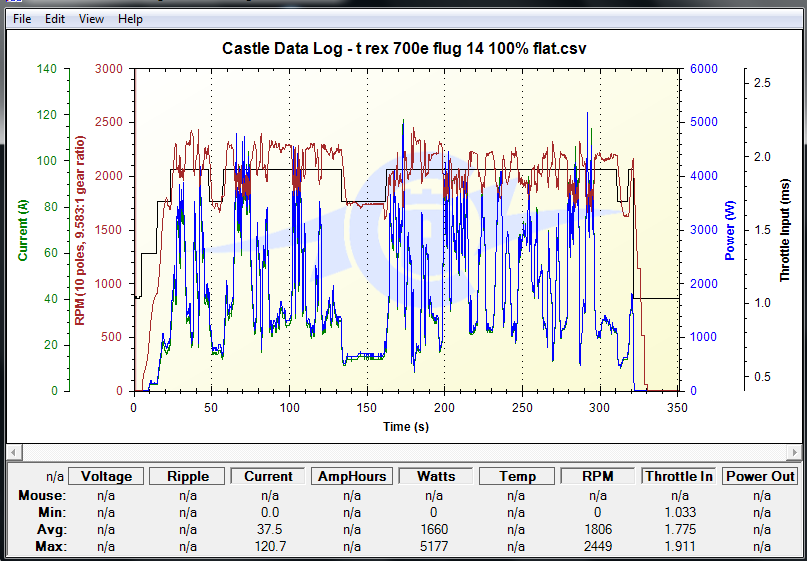This screenshot has height=561, width=807.
Task: Click the Power (W) axis label
Action: click(730, 230)
